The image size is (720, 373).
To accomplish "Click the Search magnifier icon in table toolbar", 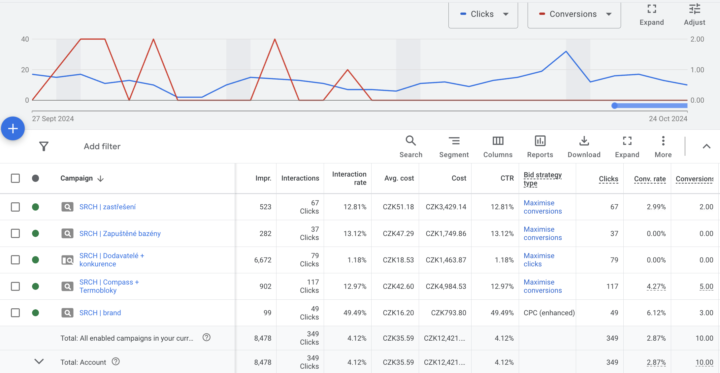I will (411, 141).
